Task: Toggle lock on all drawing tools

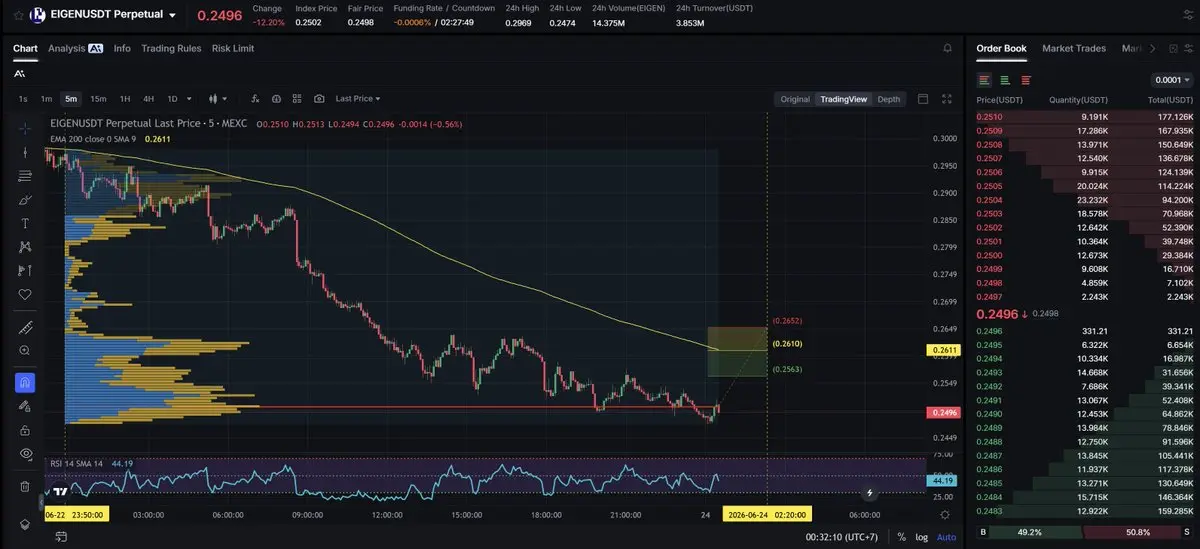Action: (25, 430)
